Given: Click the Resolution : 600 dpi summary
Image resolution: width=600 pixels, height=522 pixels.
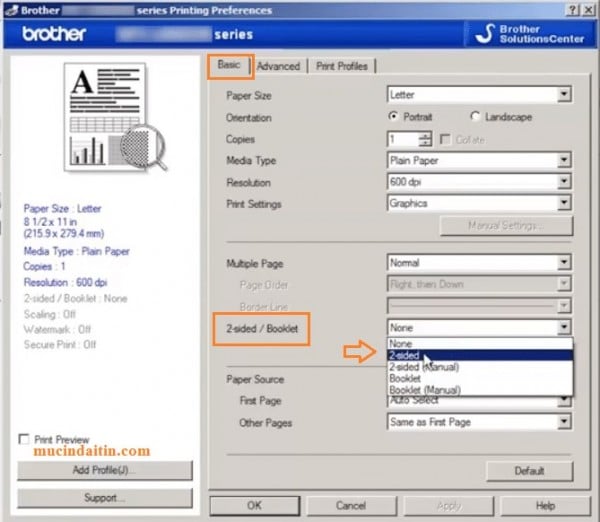Looking at the screenshot, I should tap(65, 282).
